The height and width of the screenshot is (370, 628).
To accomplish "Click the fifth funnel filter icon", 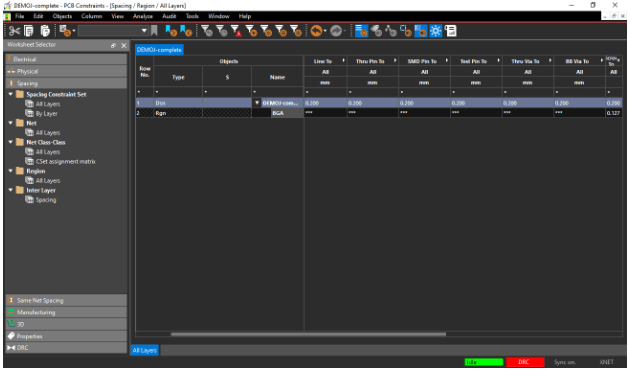I will 266,31.
